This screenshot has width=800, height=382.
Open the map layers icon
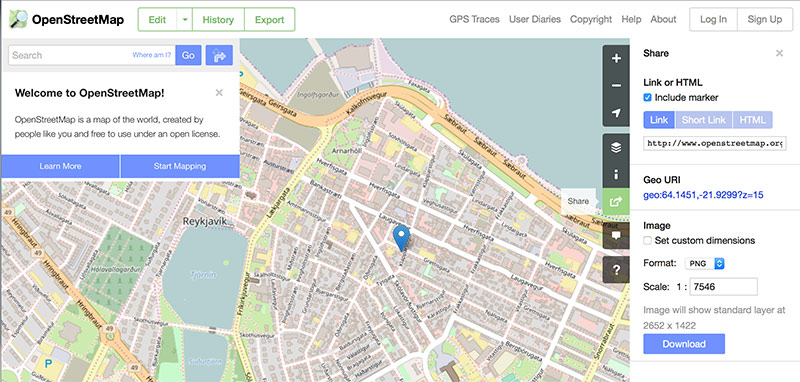pyautogui.click(x=616, y=147)
